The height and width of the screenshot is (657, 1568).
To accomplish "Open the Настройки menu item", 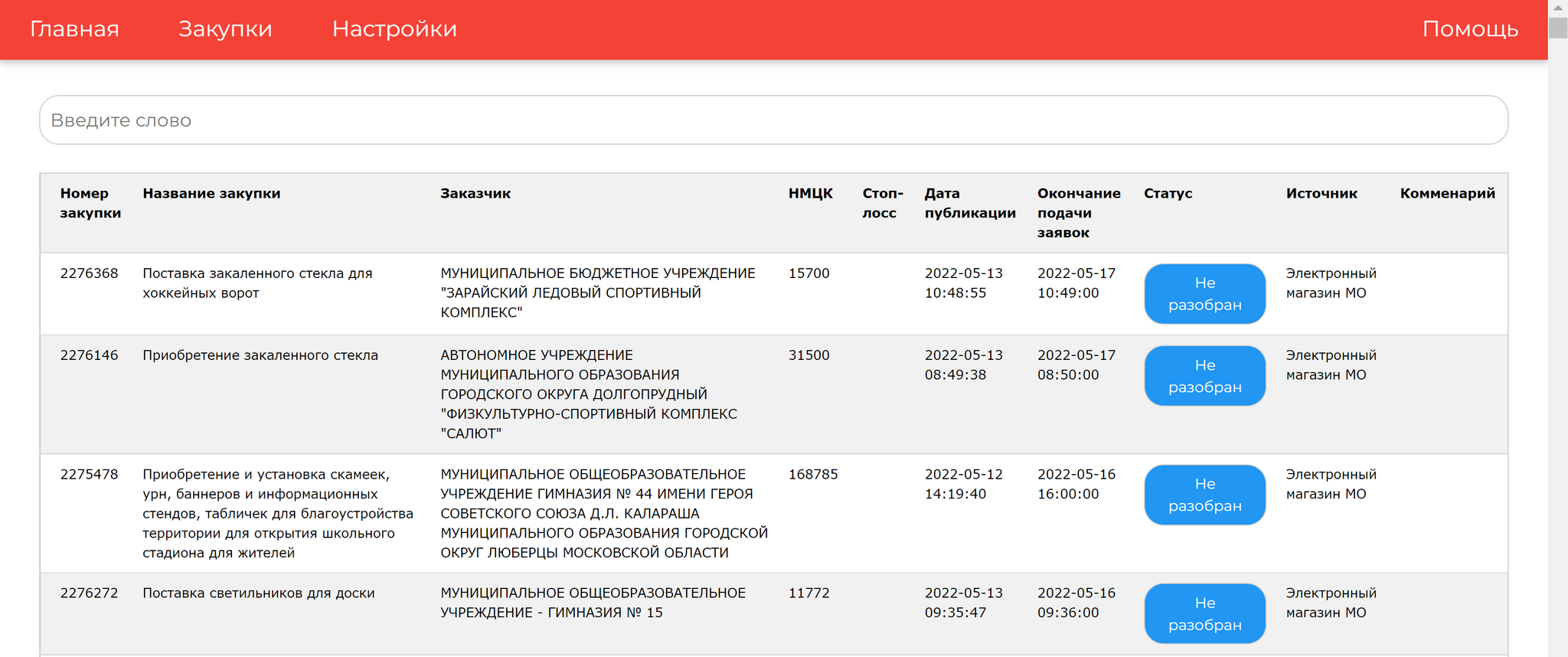I will tap(394, 29).
